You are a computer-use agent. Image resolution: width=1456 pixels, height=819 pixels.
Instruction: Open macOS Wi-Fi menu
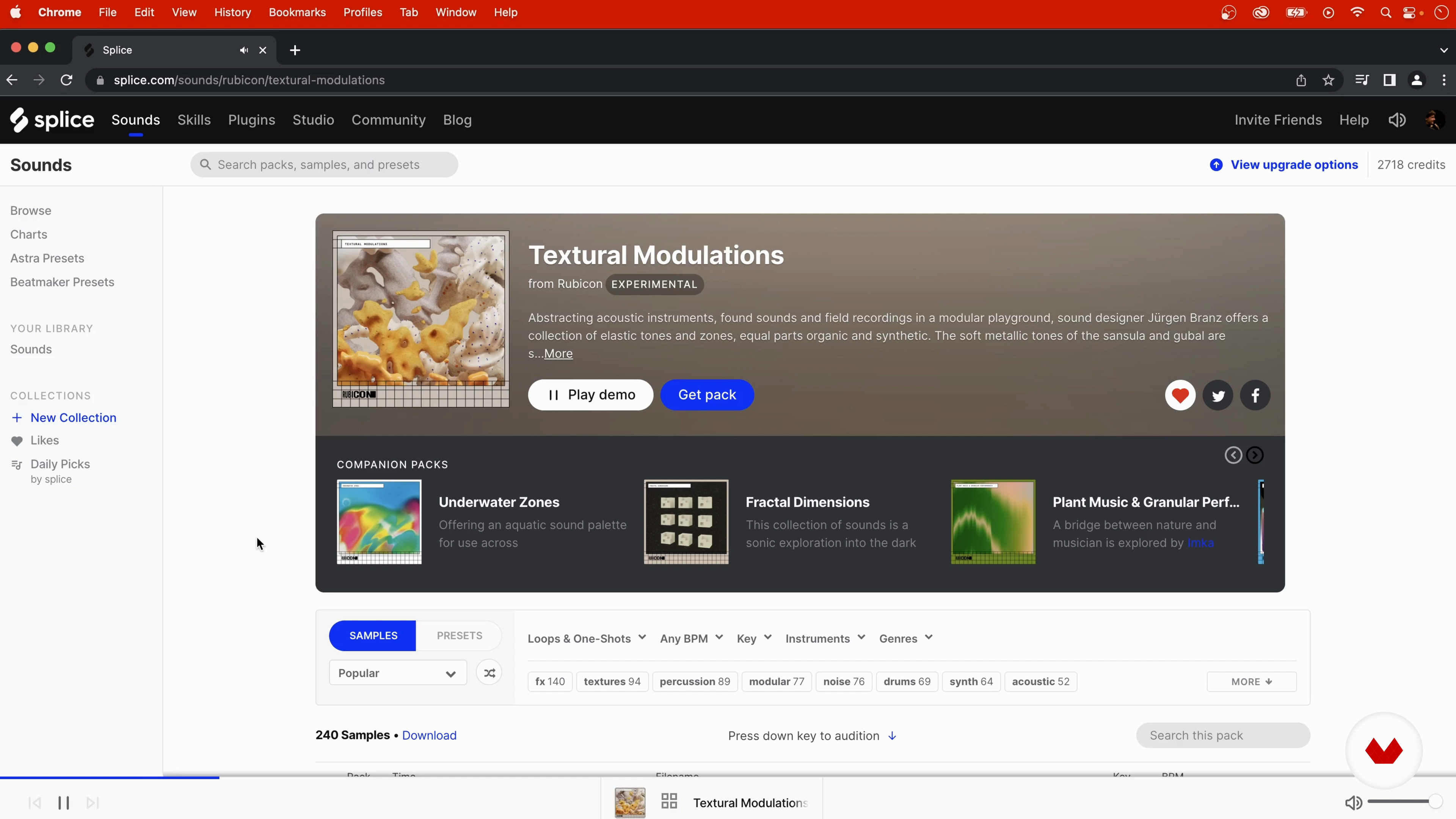[x=1357, y=13]
